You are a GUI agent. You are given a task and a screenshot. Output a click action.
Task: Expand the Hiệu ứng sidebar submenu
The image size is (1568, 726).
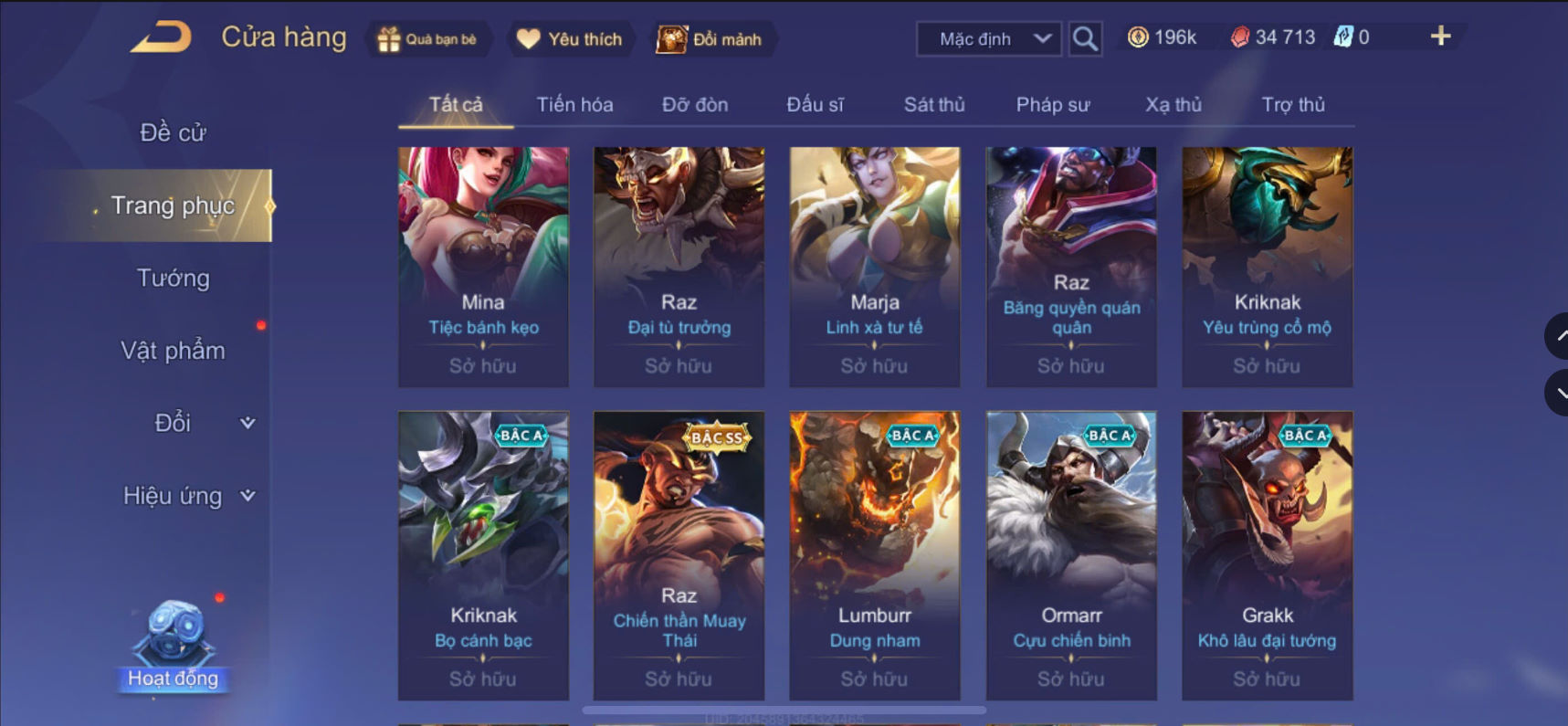247,496
